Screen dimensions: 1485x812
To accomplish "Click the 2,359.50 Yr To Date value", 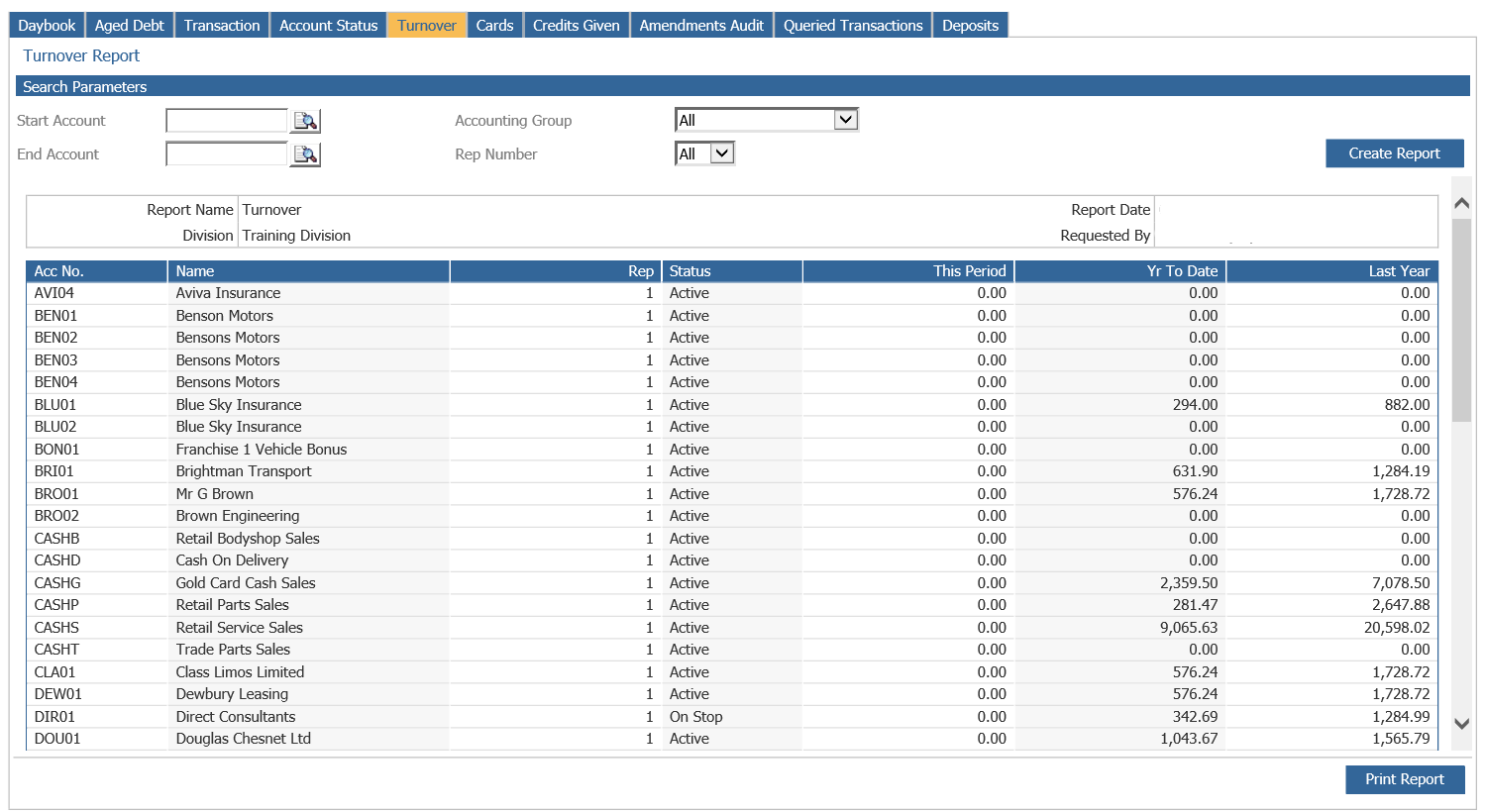I will tap(1189, 583).
